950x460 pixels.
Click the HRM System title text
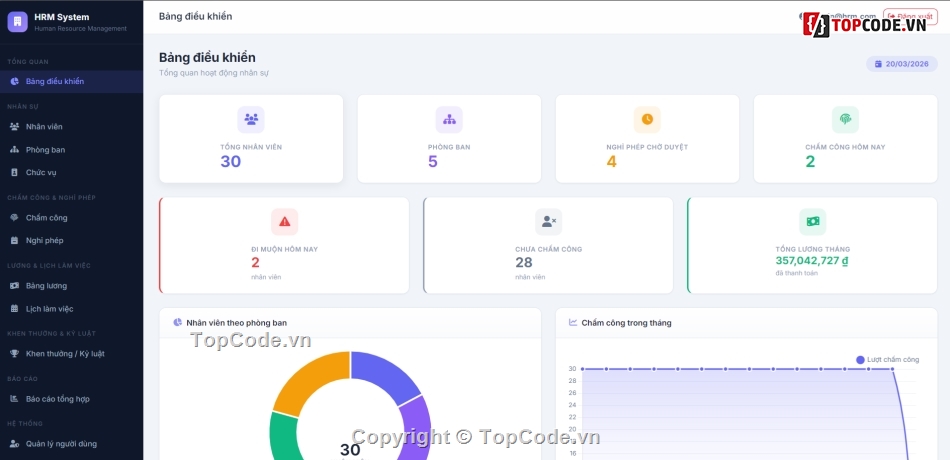pyautogui.click(x=62, y=17)
